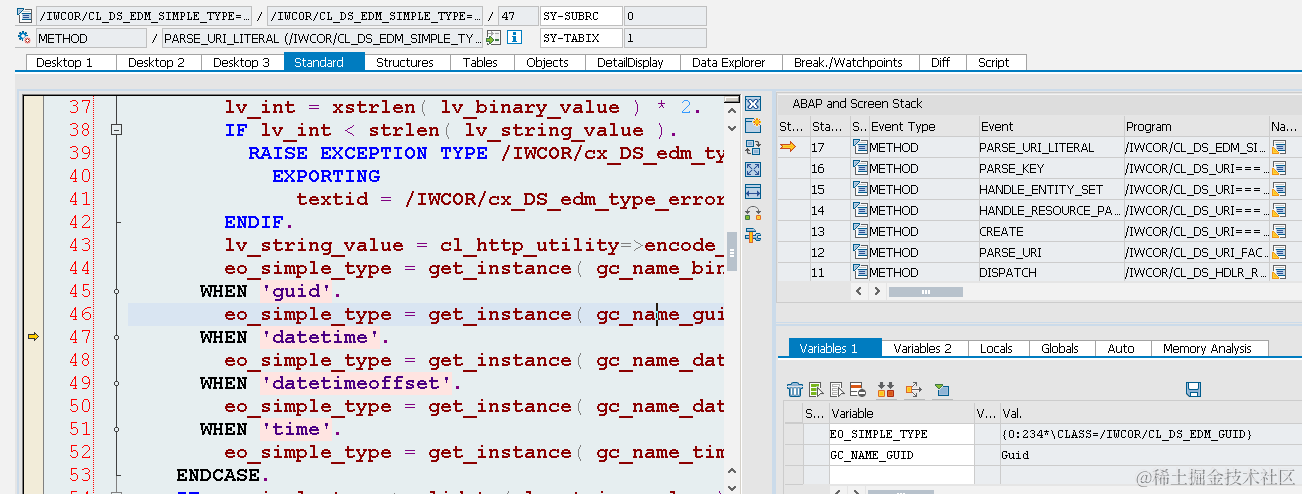Close the source code tool via X icon
Screen dimensions: 1302x494
[x=754, y=104]
